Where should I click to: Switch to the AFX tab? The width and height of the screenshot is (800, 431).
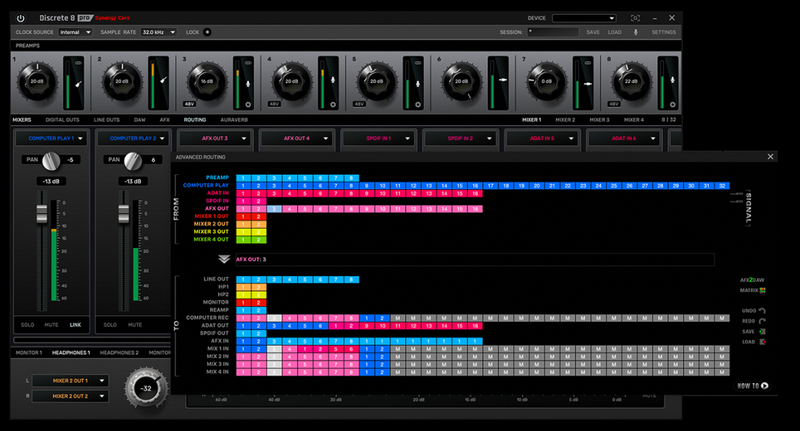[x=165, y=120]
